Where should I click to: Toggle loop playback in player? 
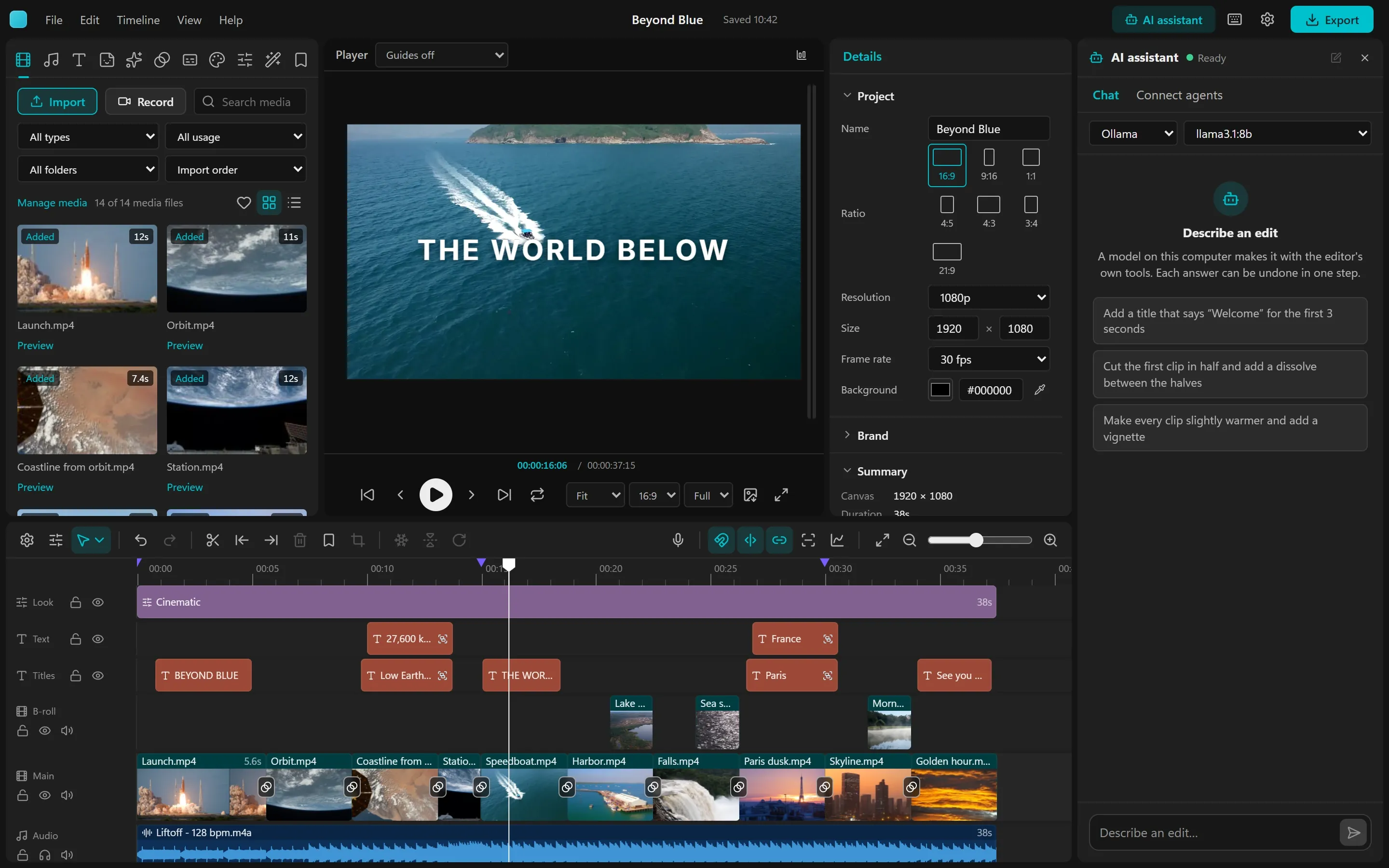[x=537, y=495]
